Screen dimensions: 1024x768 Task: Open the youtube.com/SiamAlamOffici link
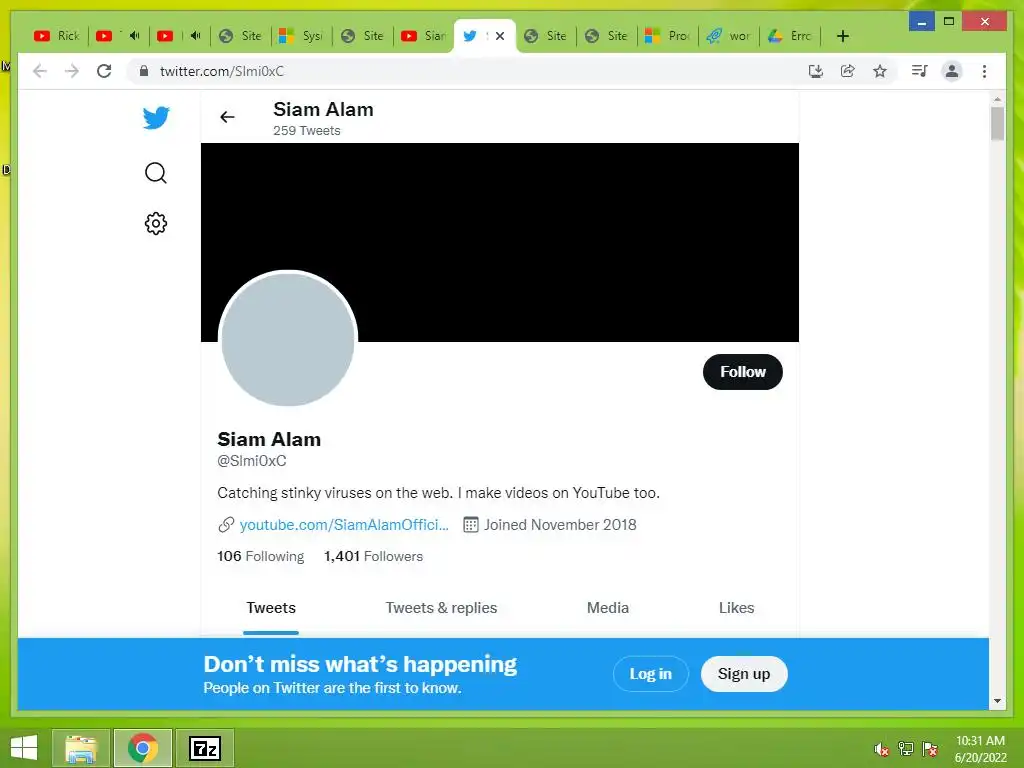pos(344,524)
